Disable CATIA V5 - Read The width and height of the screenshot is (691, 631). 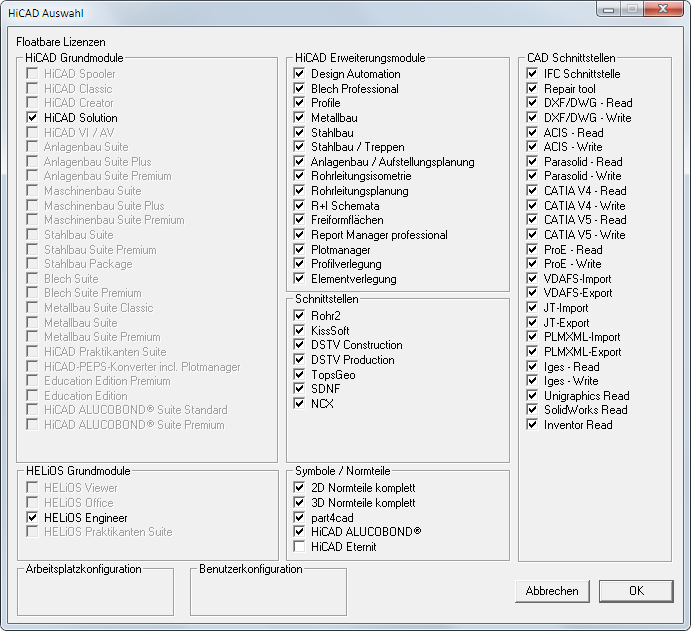pyautogui.click(x=532, y=220)
